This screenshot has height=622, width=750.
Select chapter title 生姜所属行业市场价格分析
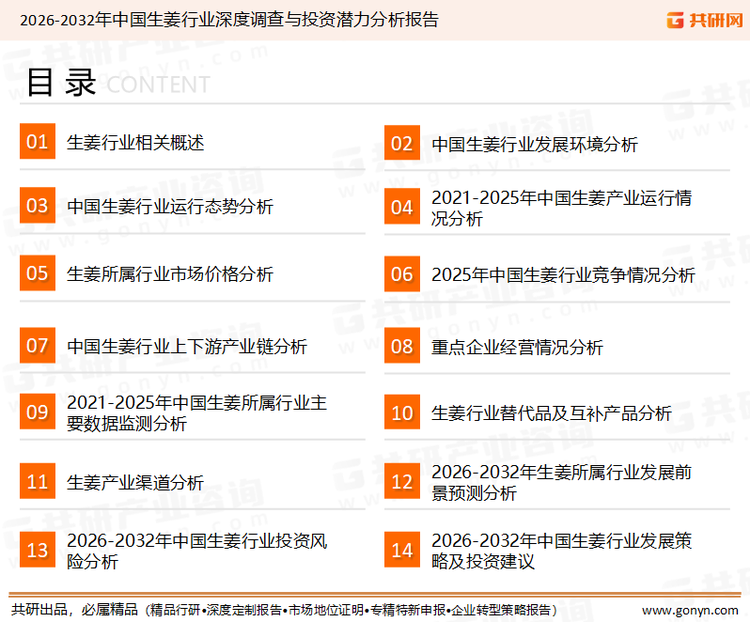pyautogui.click(x=170, y=274)
